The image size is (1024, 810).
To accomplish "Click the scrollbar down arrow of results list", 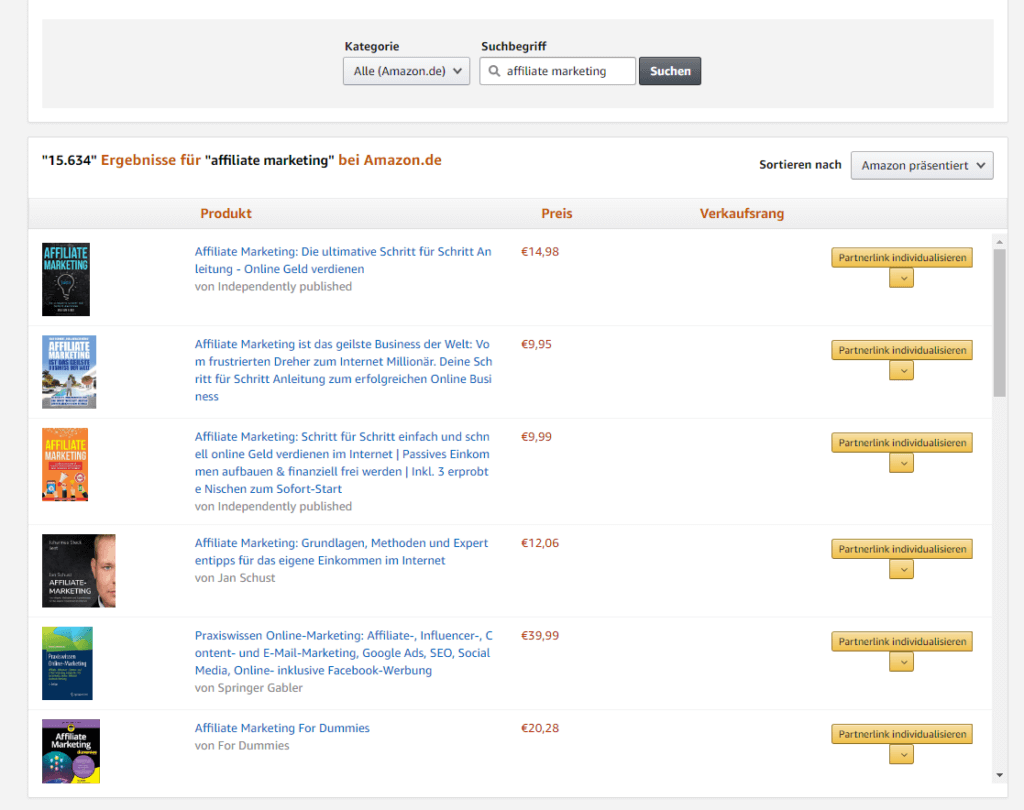I will pyautogui.click(x=999, y=775).
